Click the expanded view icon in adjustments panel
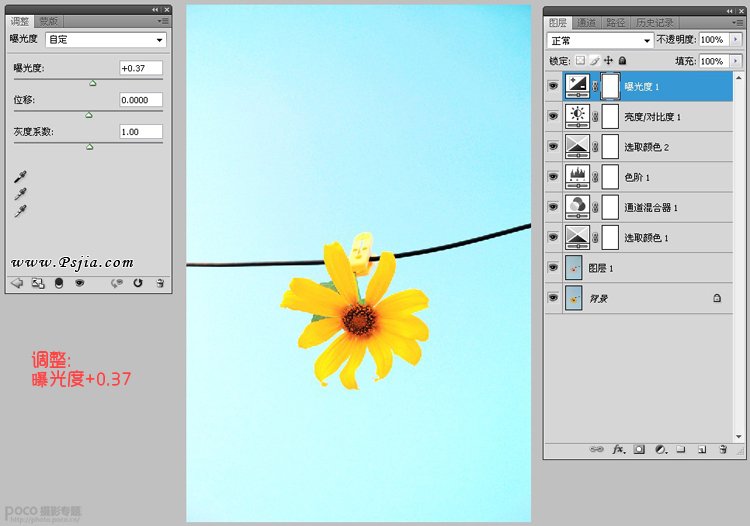 tap(38, 283)
